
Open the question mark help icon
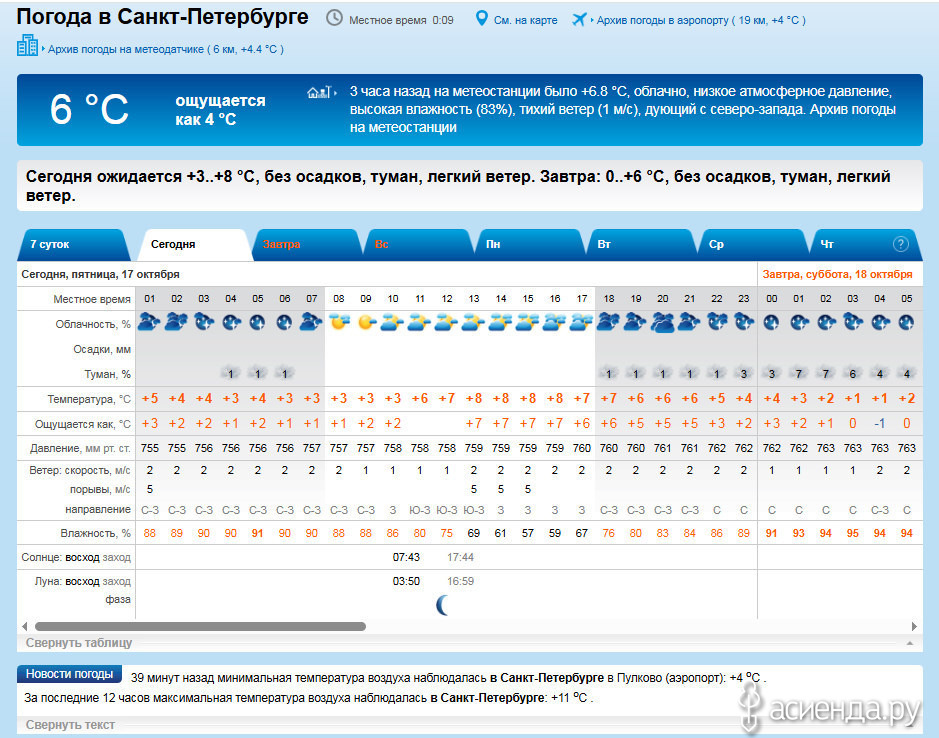[900, 243]
